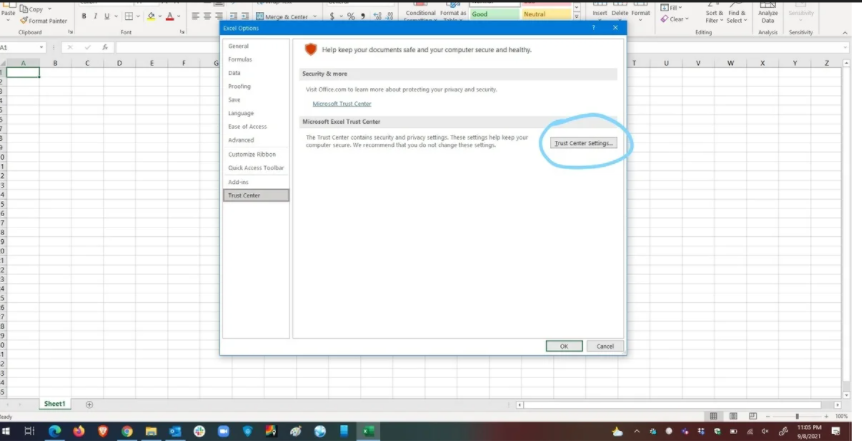Open the Customize Ribbon options page

click(x=252, y=154)
